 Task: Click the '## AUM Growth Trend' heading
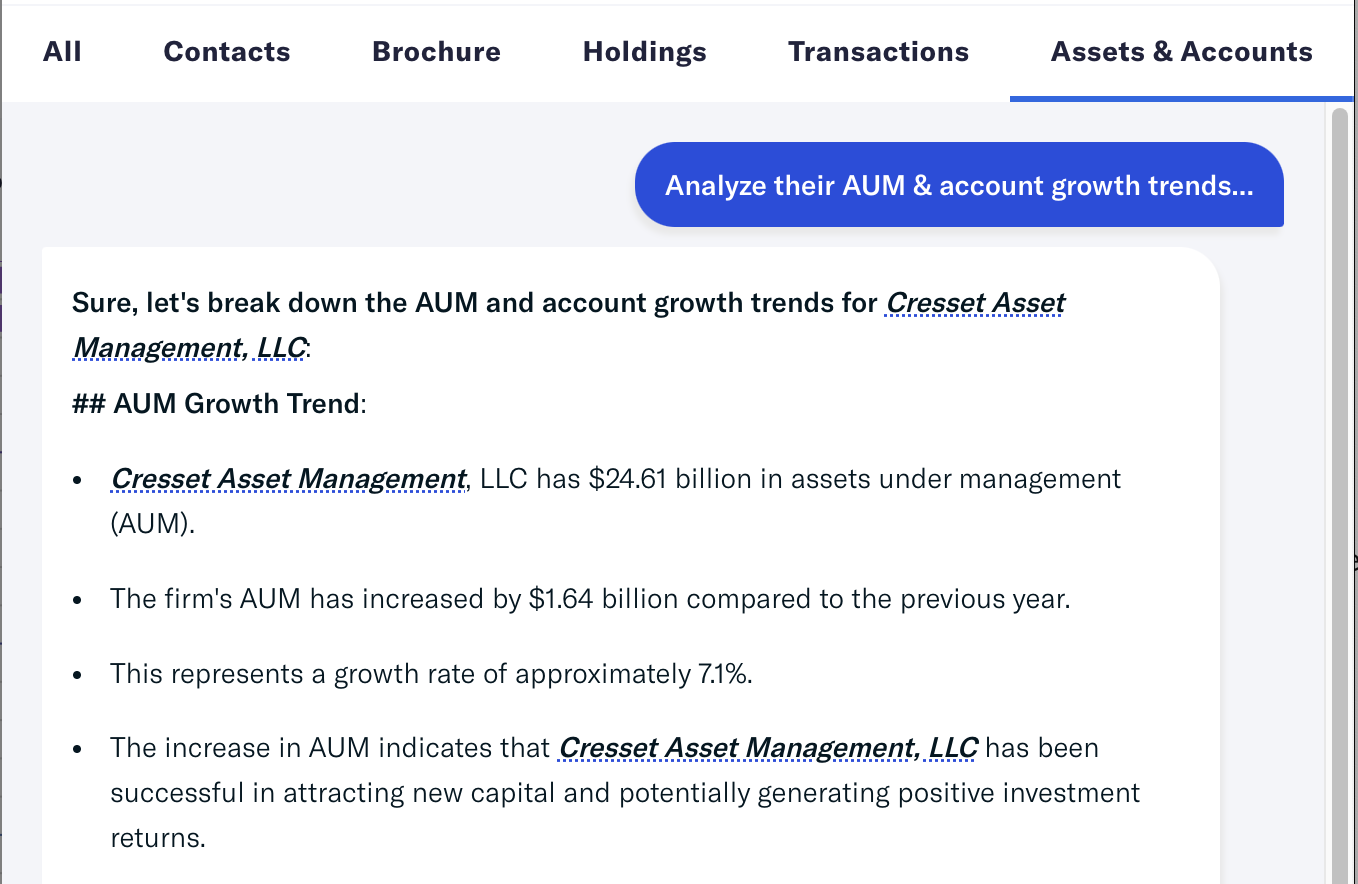tap(218, 404)
